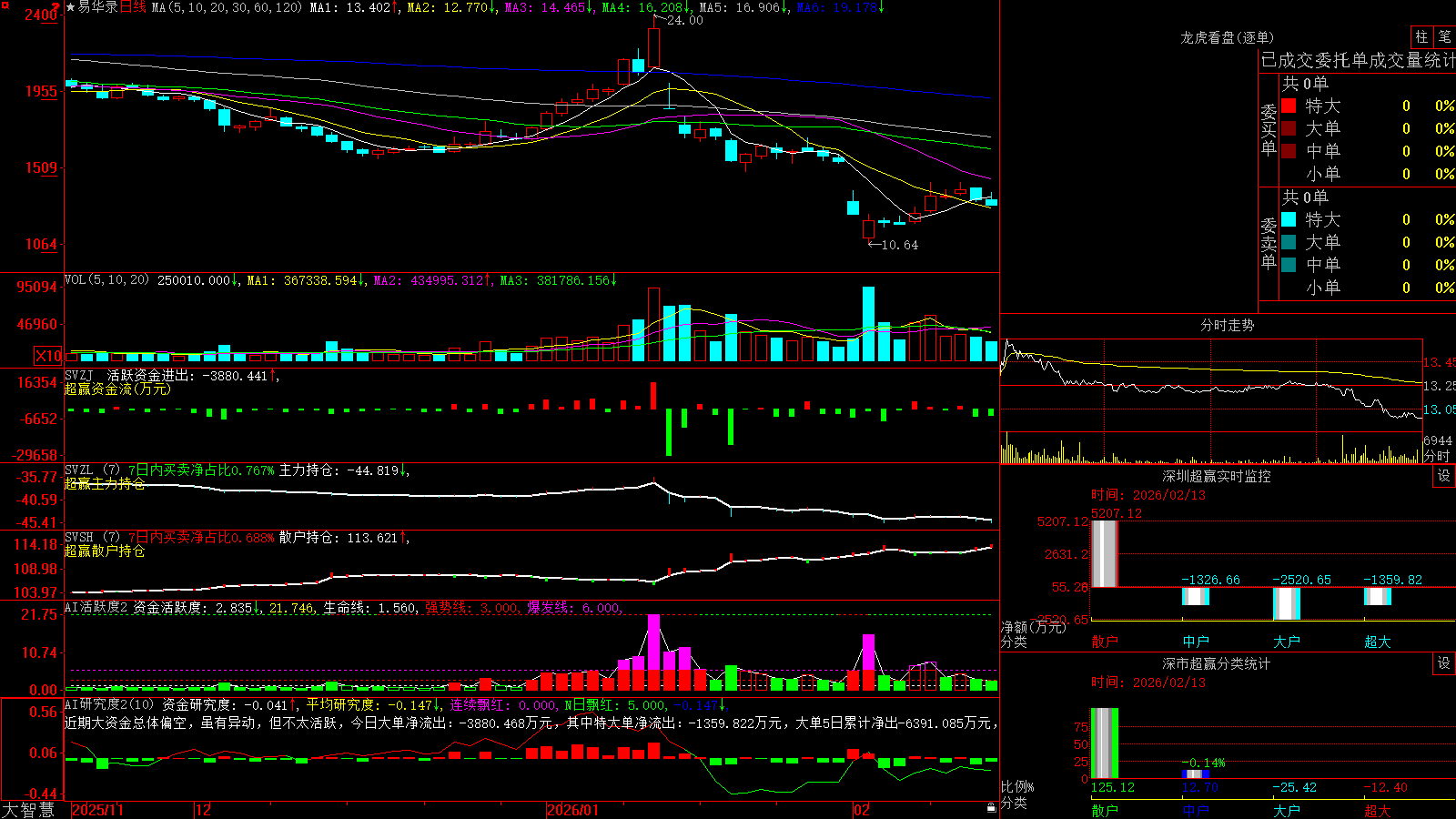Screen dimensions: 1456x819
Task: Click the VOL(5,10,20) indicator label
Action: click(x=106, y=280)
